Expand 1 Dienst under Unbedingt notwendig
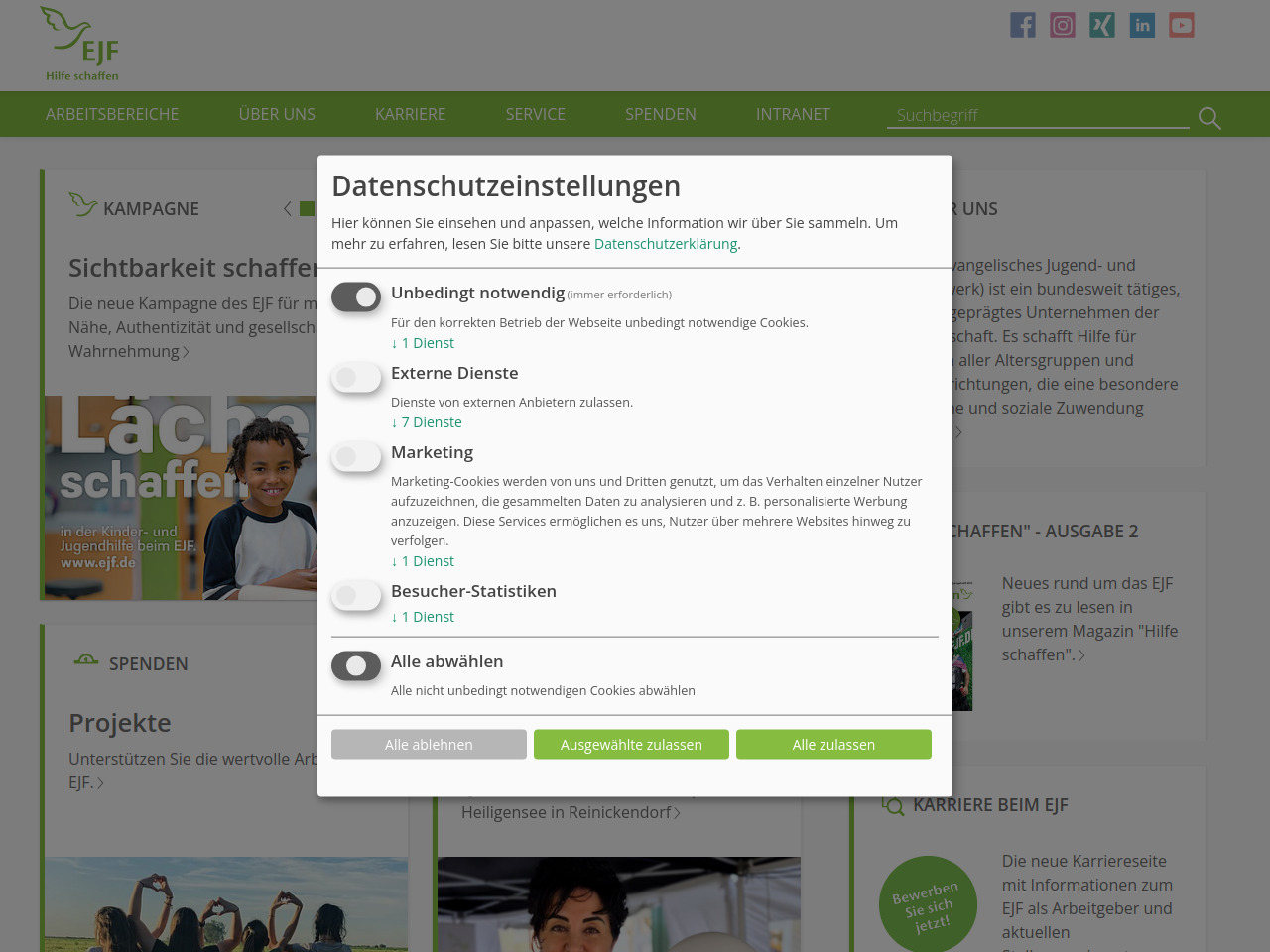The width and height of the screenshot is (1270, 952). 427,343
